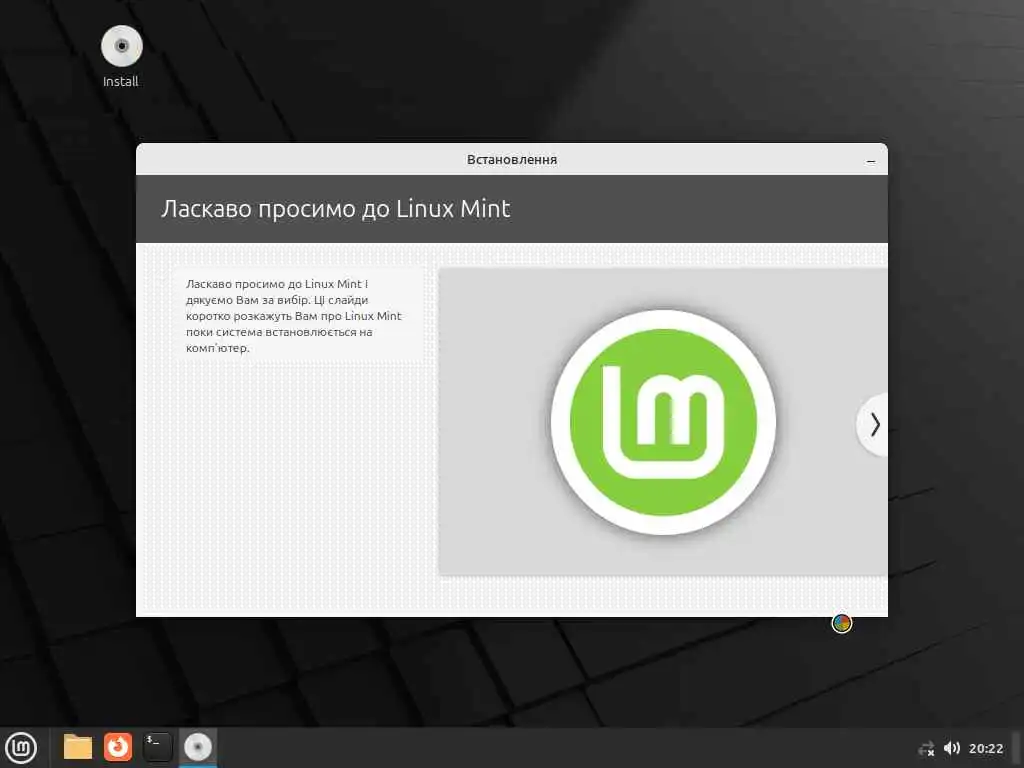Launch the file manager from the panel

[x=78, y=747]
